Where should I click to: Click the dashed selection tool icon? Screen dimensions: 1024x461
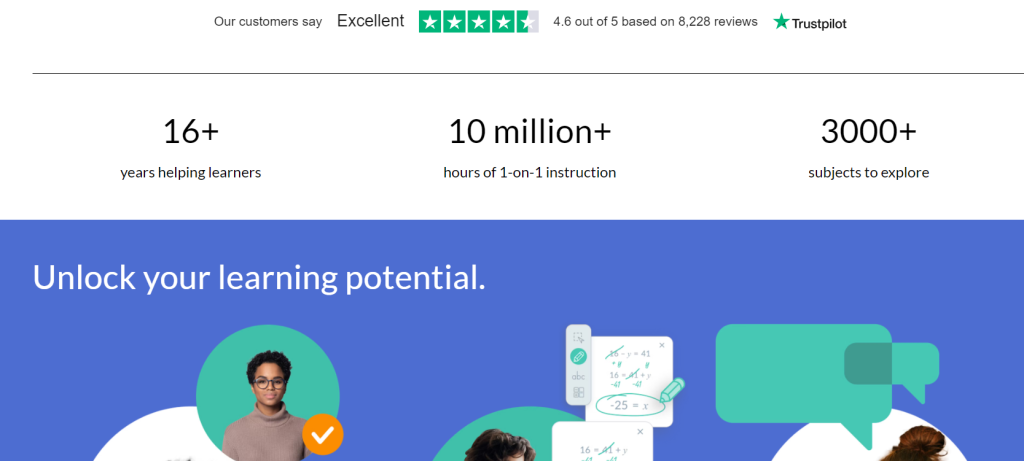(x=578, y=338)
